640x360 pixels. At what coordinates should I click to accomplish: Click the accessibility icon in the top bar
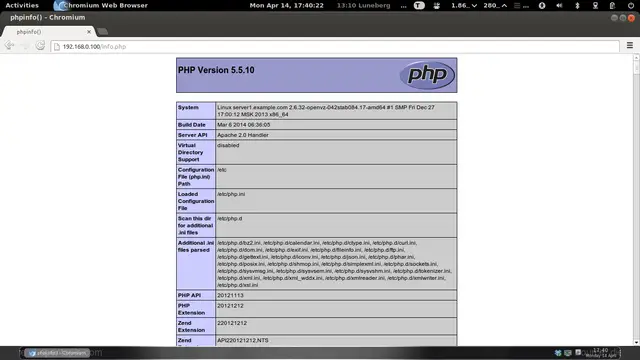[x=542, y=5]
